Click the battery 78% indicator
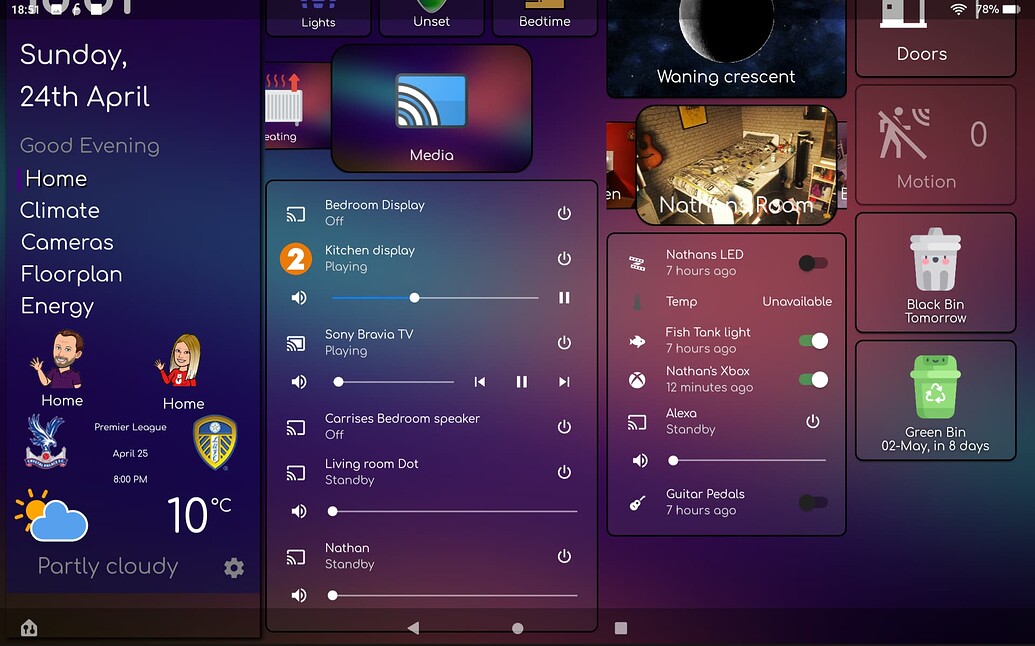The width and height of the screenshot is (1035, 646). pyautogui.click(x=998, y=9)
